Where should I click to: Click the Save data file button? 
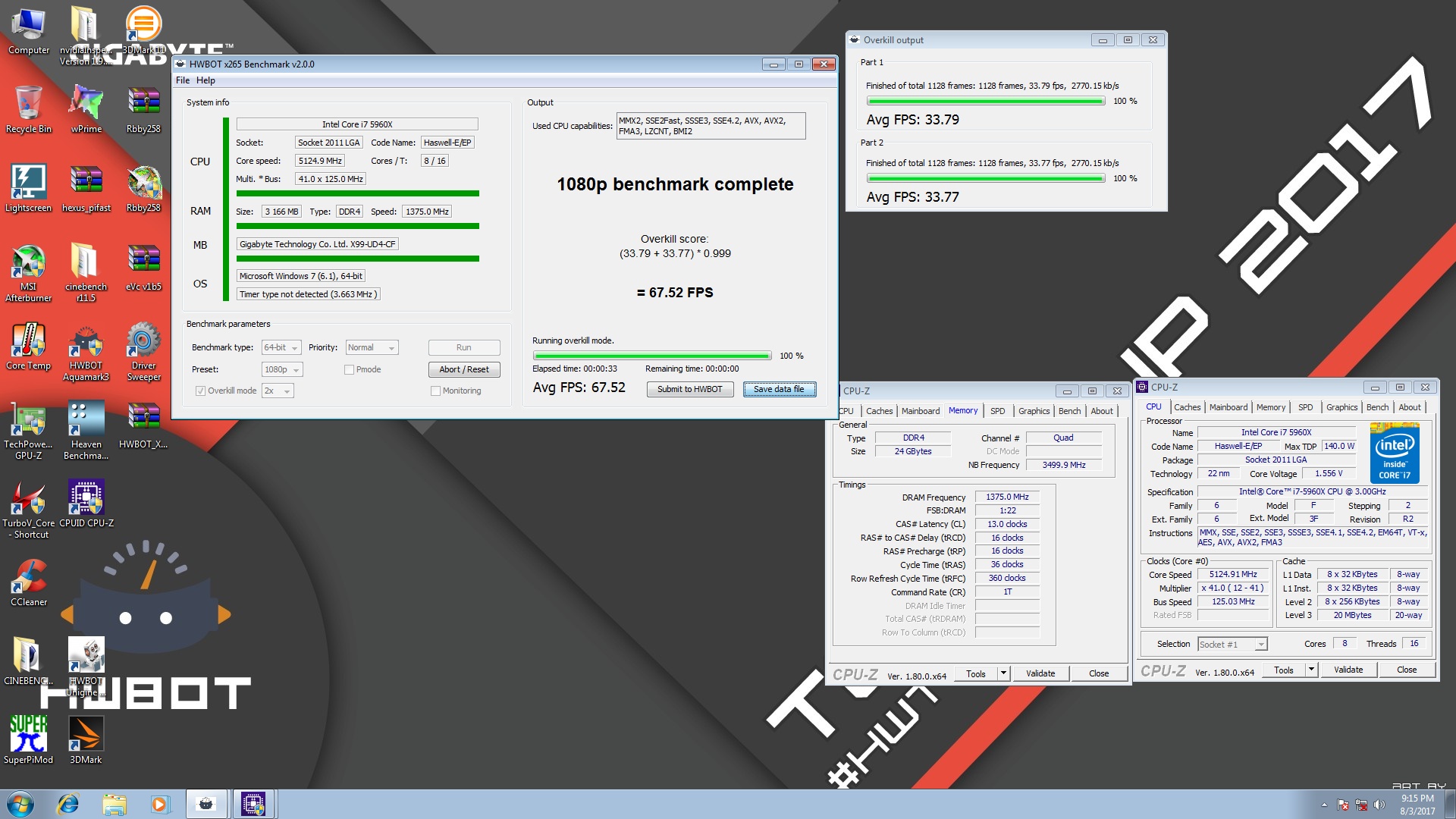pyautogui.click(x=779, y=390)
